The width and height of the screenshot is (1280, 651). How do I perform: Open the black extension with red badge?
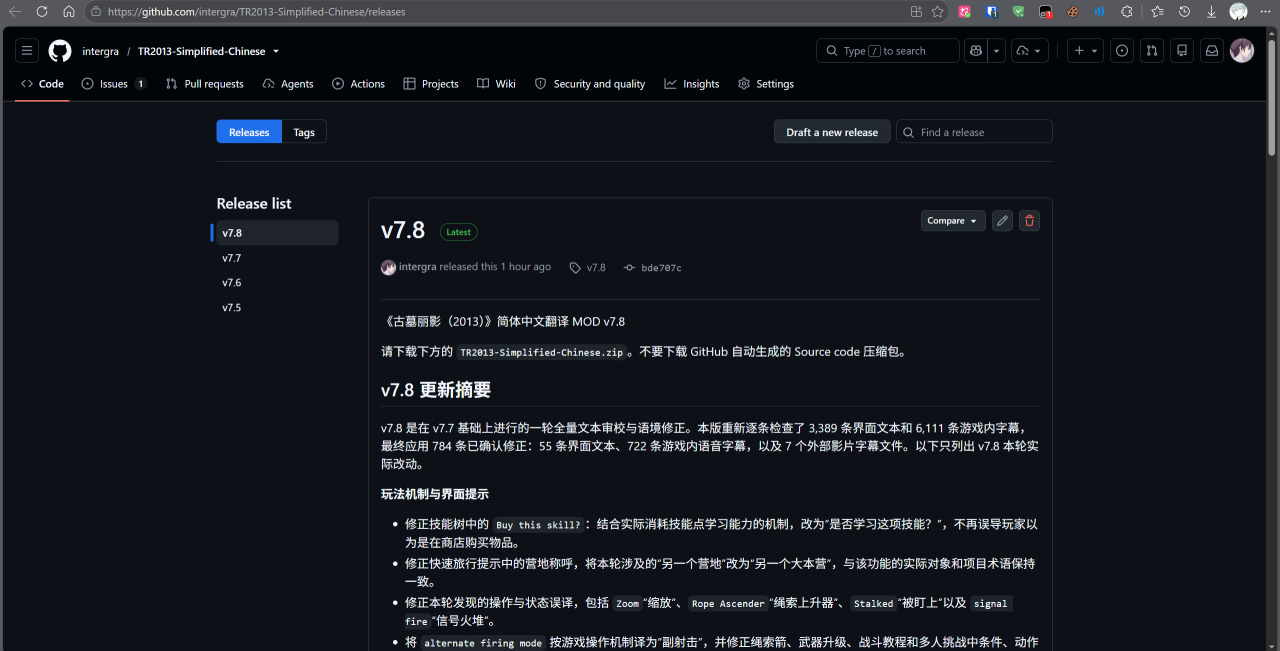click(x=1046, y=12)
